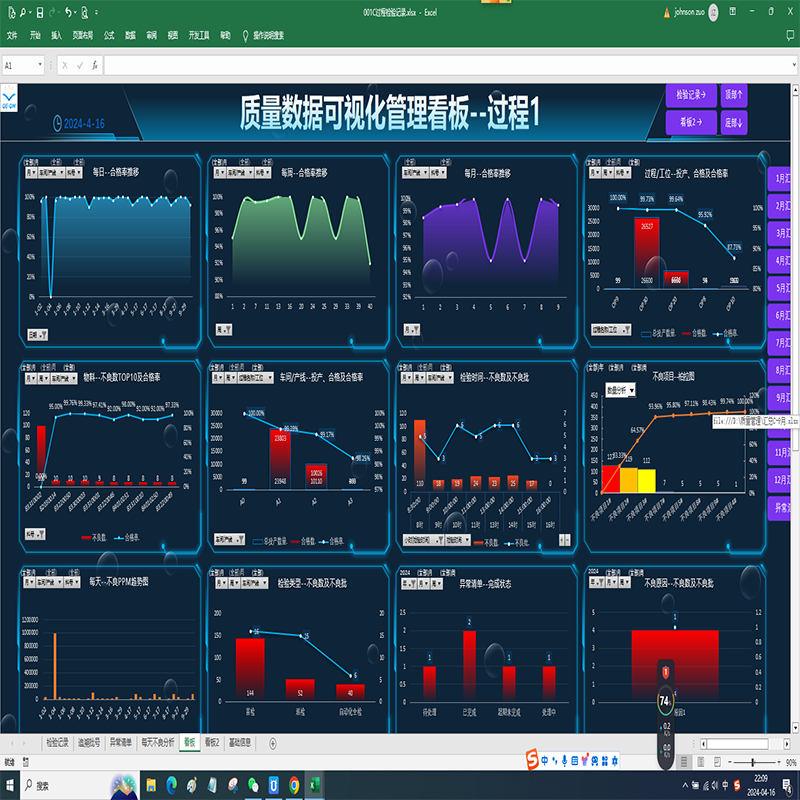This screenshot has width=800, height=800.
Task: Click the zoom out minus button
Action: click(730, 762)
